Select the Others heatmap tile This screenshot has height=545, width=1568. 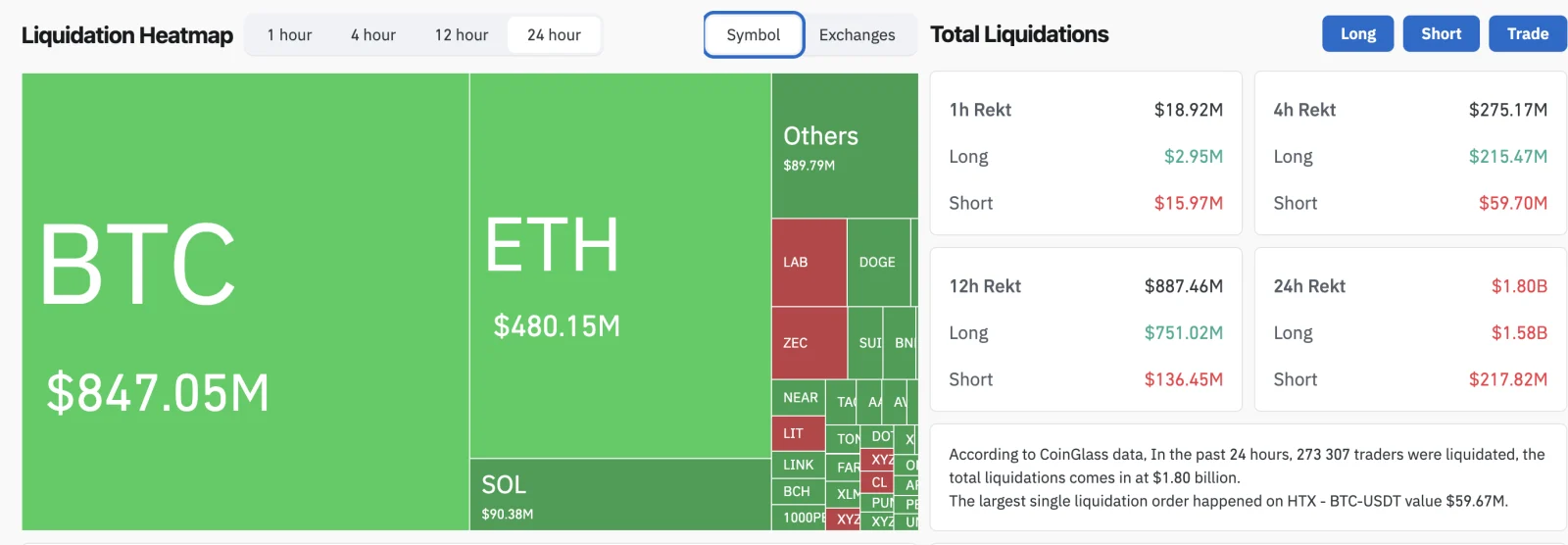tap(845, 145)
